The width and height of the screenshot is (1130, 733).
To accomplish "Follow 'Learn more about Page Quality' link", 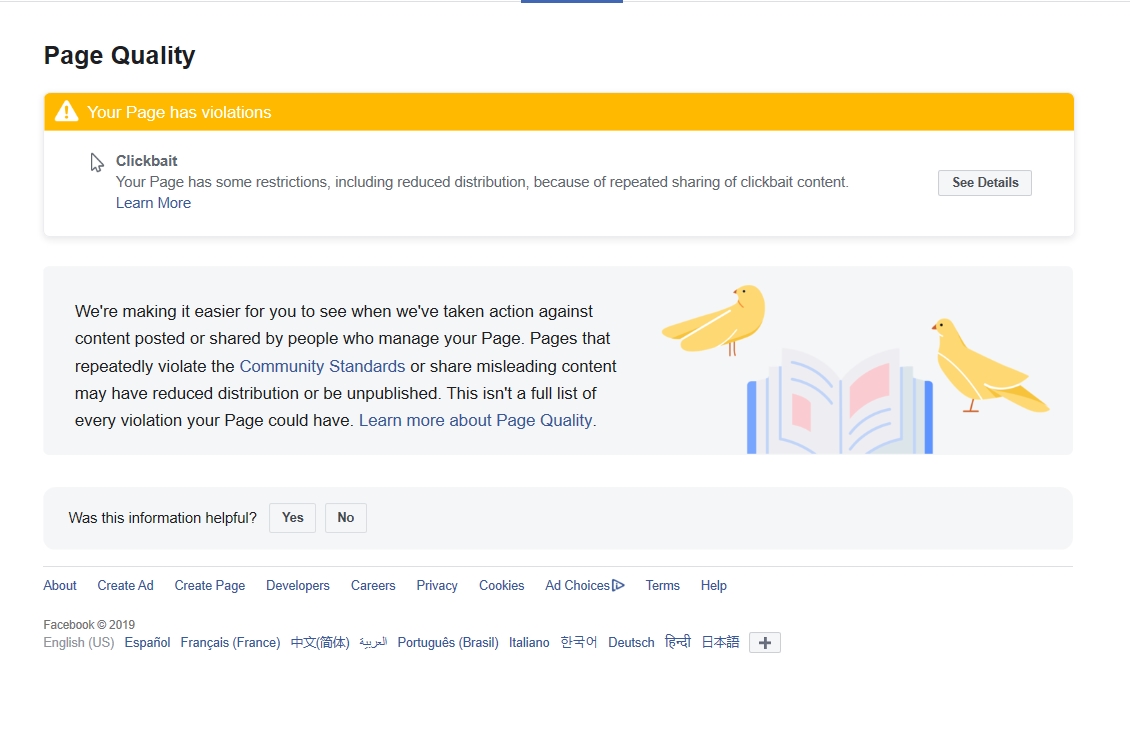I will (x=476, y=420).
